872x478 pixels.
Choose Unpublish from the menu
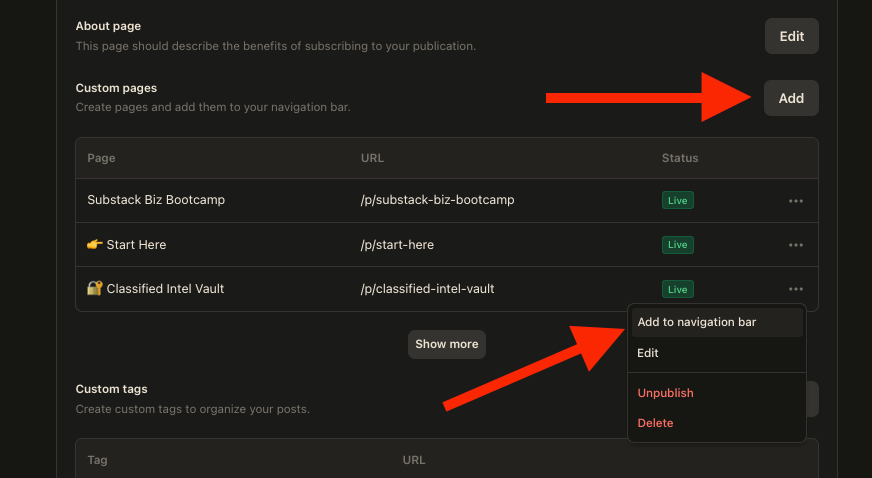click(717, 393)
